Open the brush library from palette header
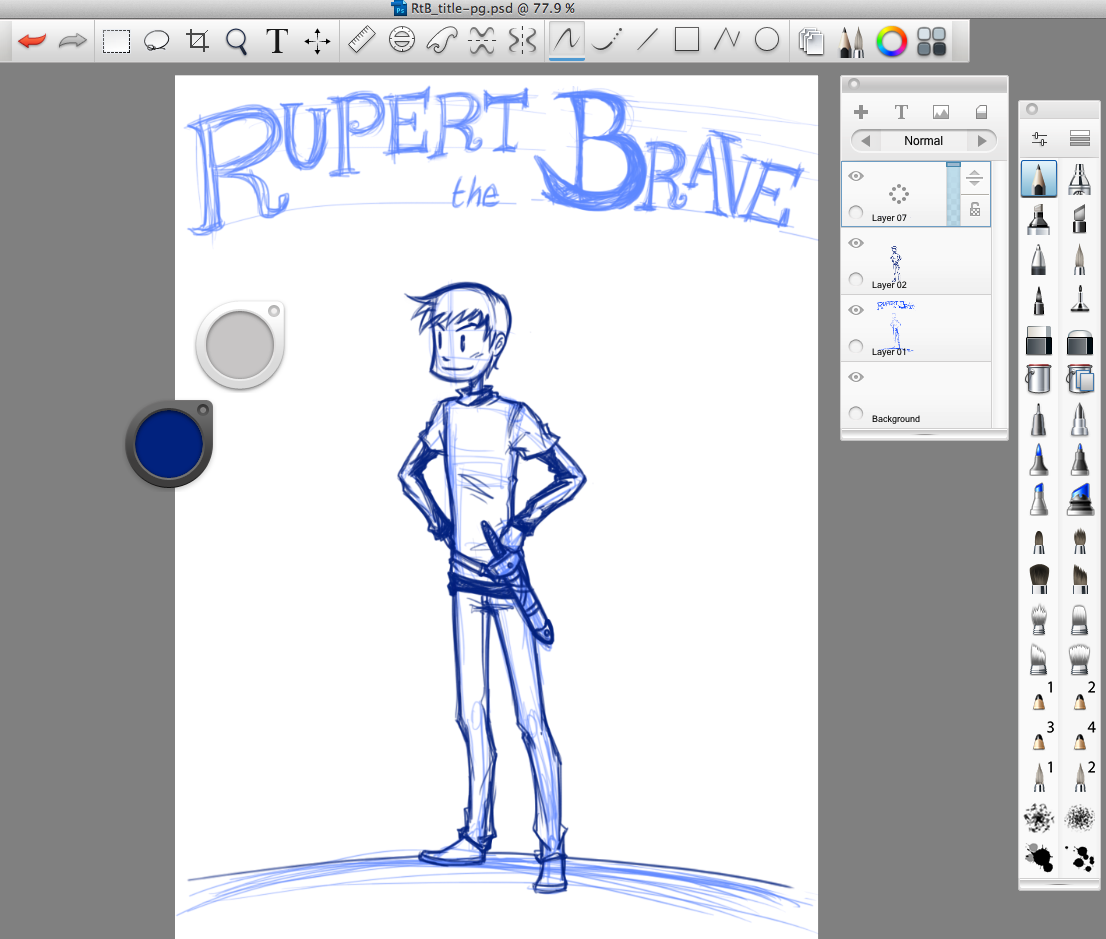Screen dimensions: 1106x939 tap(1079, 138)
